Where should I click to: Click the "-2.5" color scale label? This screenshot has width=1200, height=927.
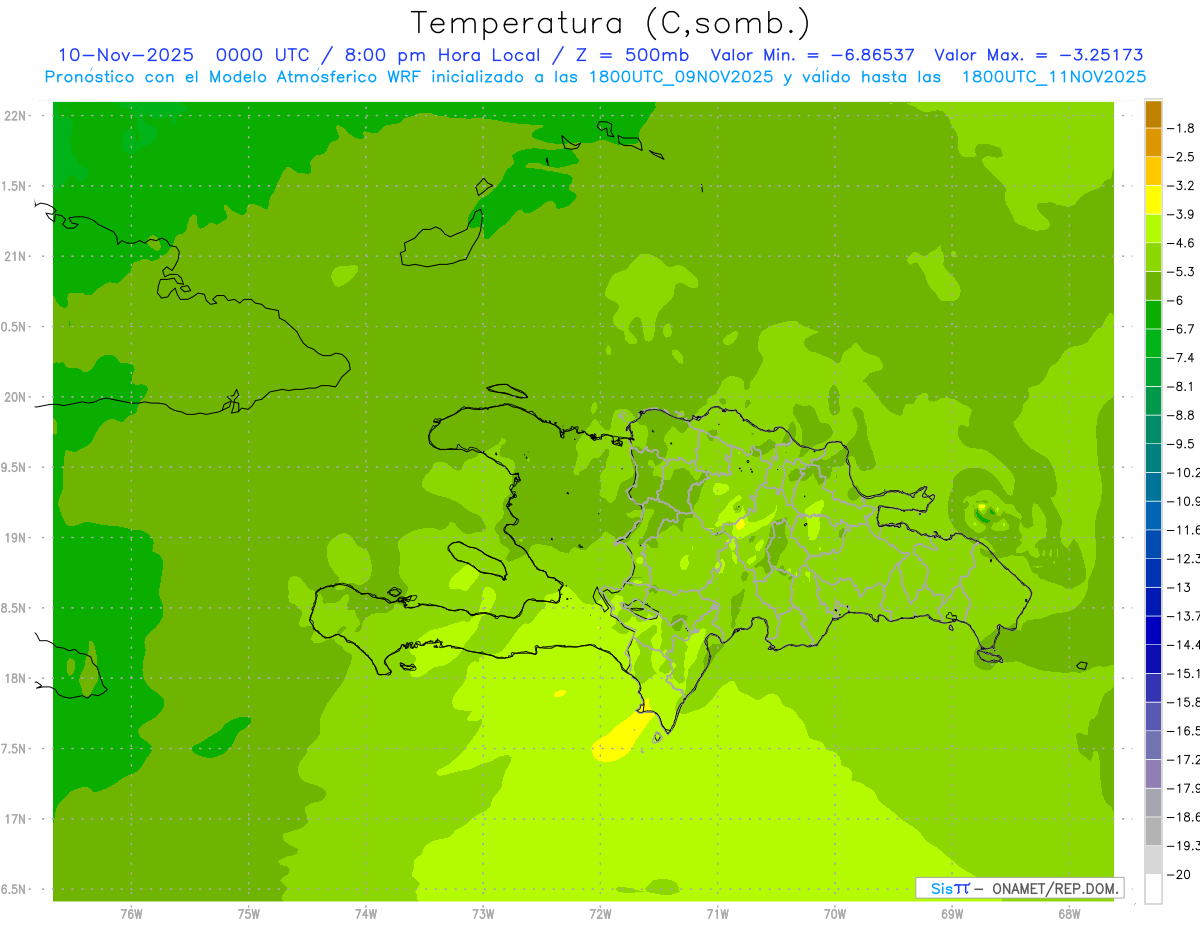coord(1182,157)
